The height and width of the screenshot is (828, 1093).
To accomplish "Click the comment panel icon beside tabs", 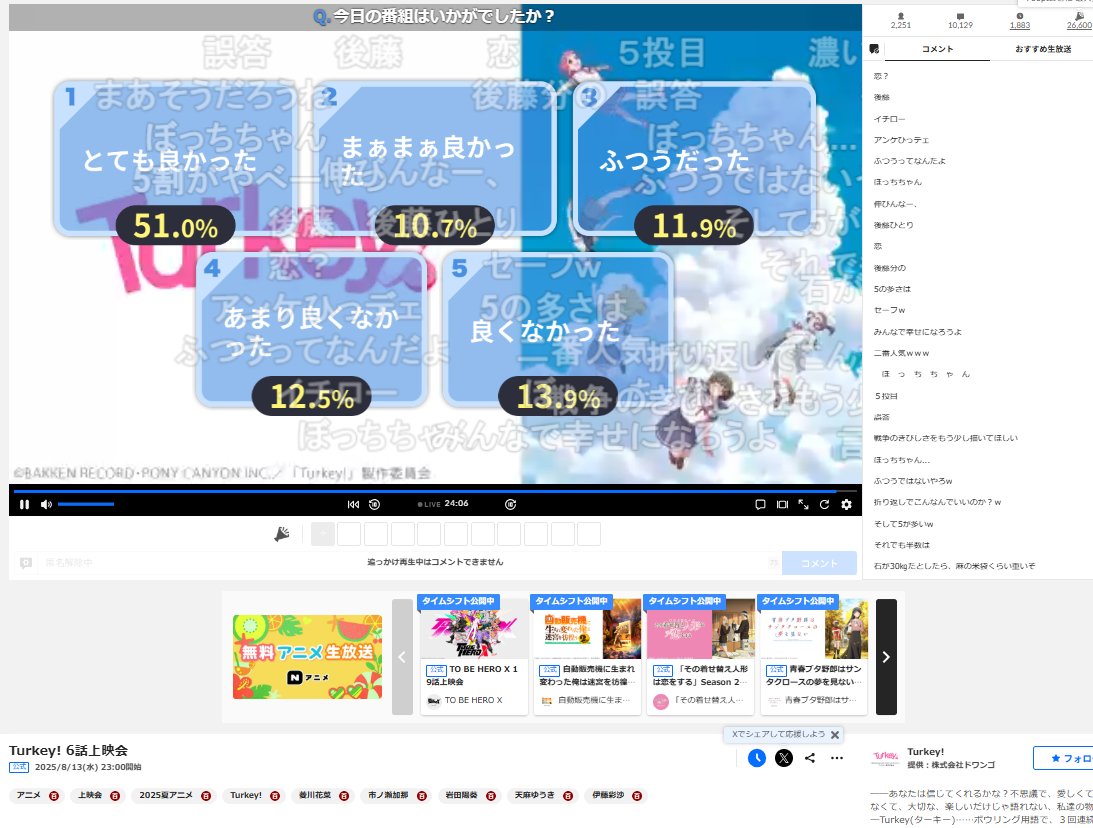I will pyautogui.click(x=874, y=49).
